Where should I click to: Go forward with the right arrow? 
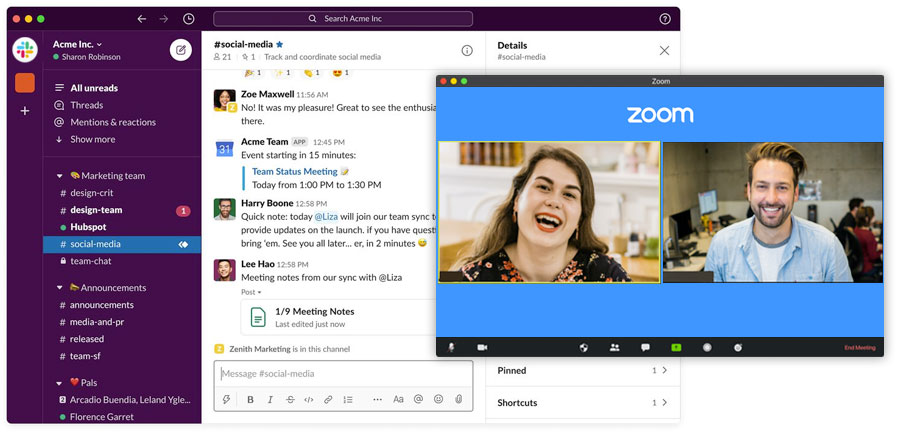click(164, 19)
